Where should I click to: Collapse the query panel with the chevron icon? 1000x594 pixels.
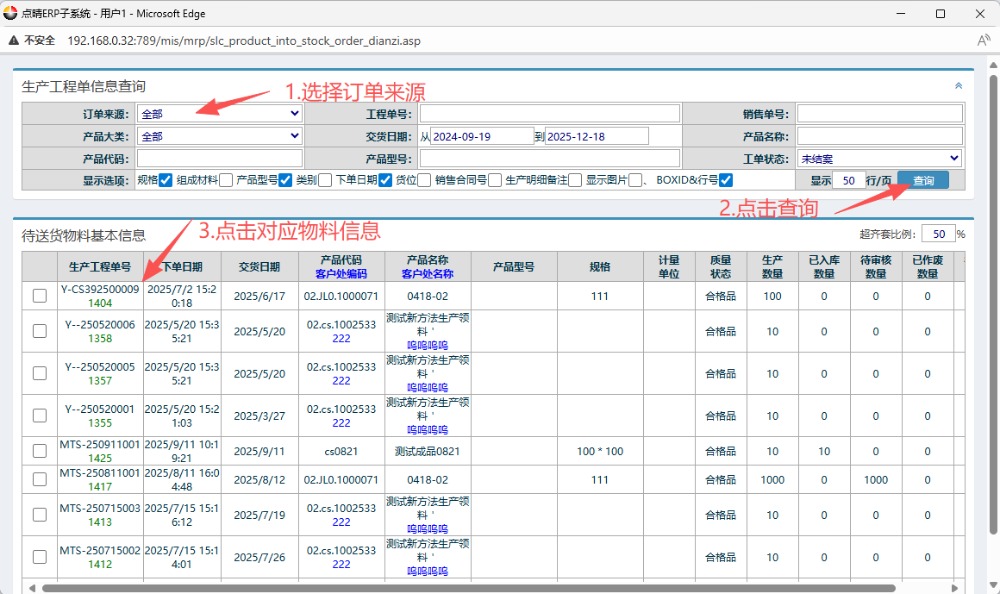pyautogui.click(x=958, y=87)
